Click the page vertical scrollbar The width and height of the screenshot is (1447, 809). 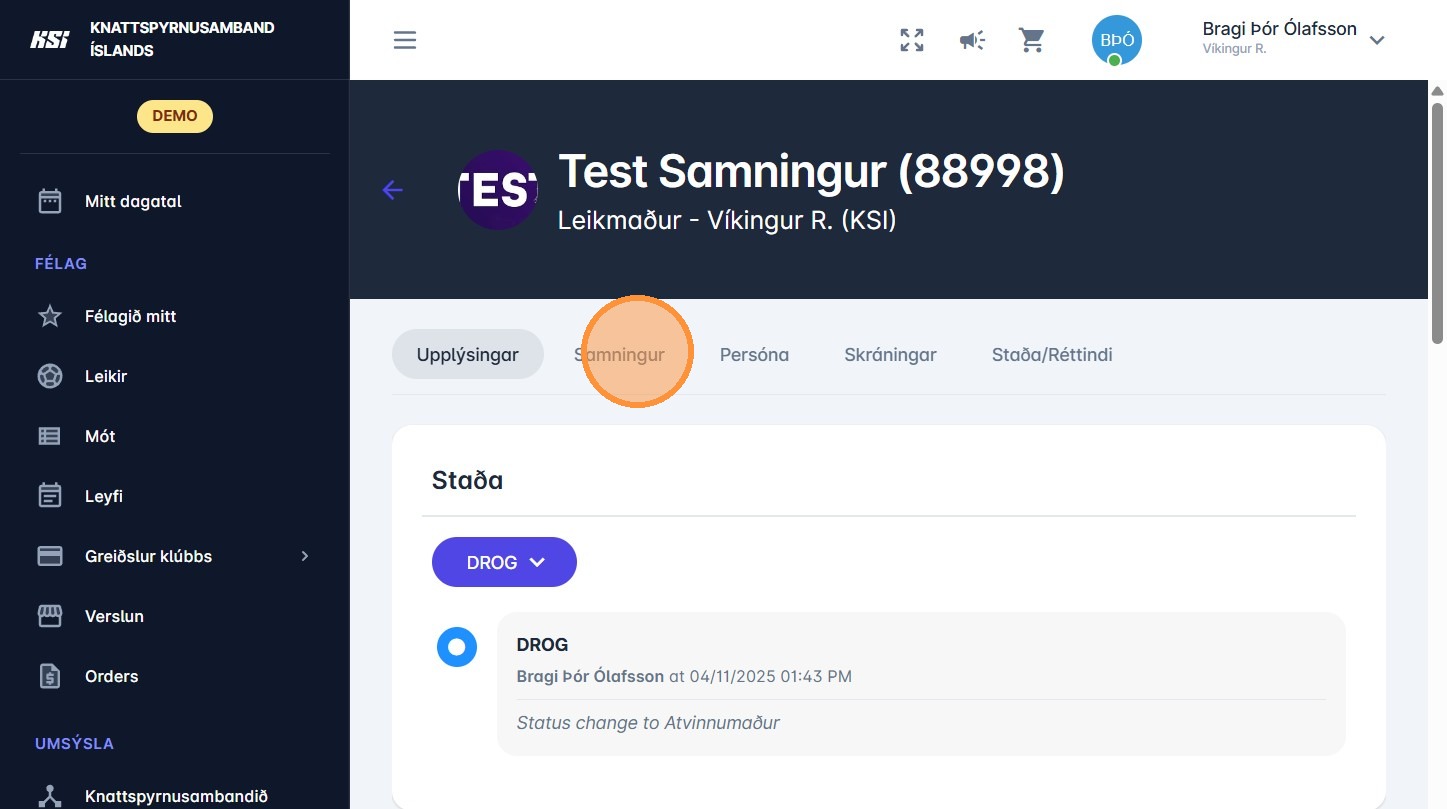(1437, 220)
